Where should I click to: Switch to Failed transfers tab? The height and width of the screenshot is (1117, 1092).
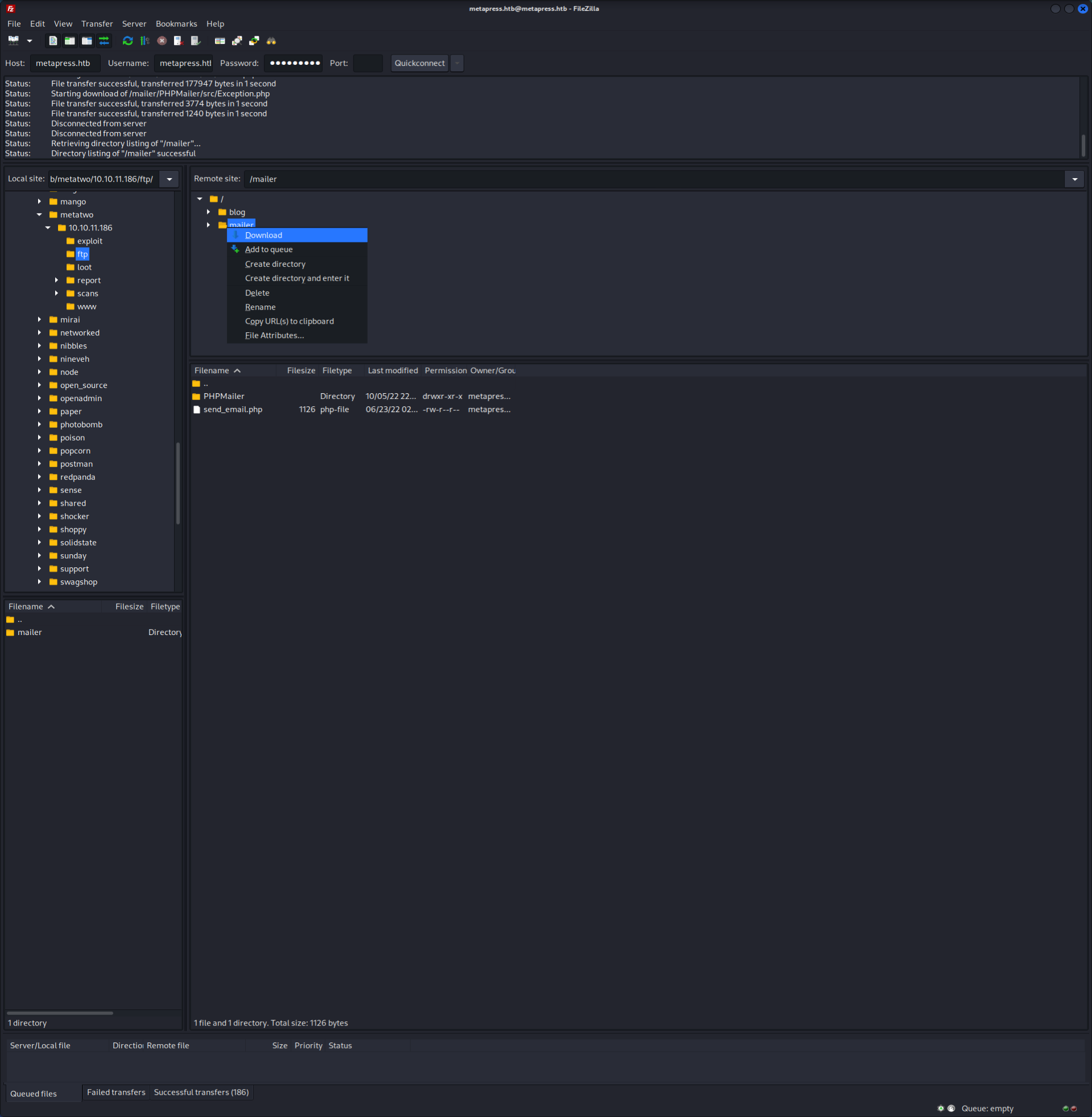click(x=116, y=1093)
